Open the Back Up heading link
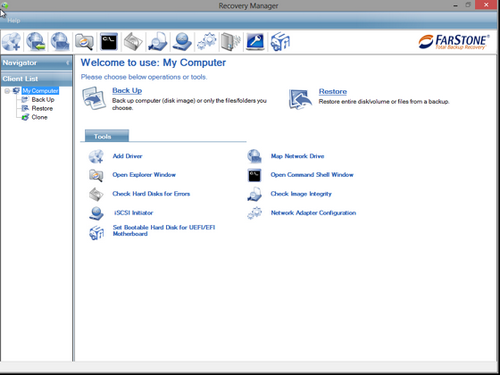 pyautogui.click(x=127, y=91)
